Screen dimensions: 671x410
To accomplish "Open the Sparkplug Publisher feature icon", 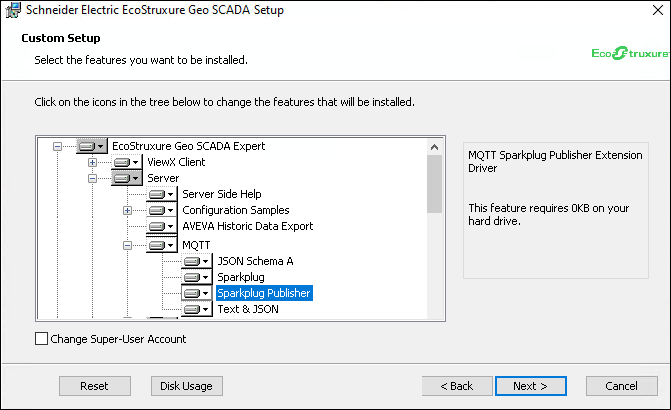I will (x=196, y=293).
